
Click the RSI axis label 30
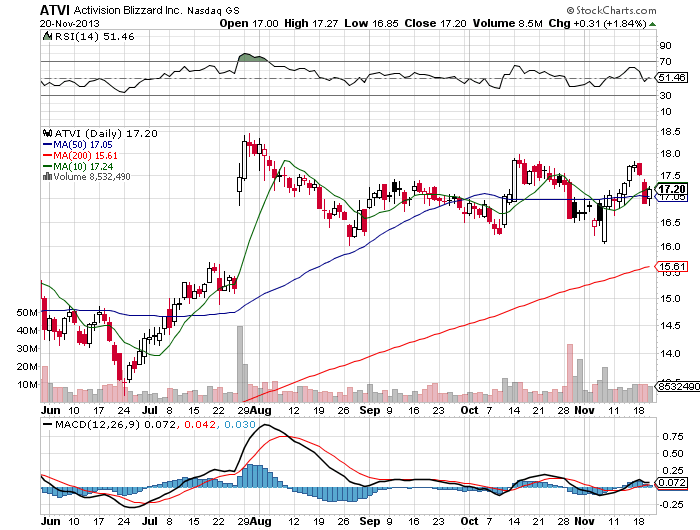[665, 96]
